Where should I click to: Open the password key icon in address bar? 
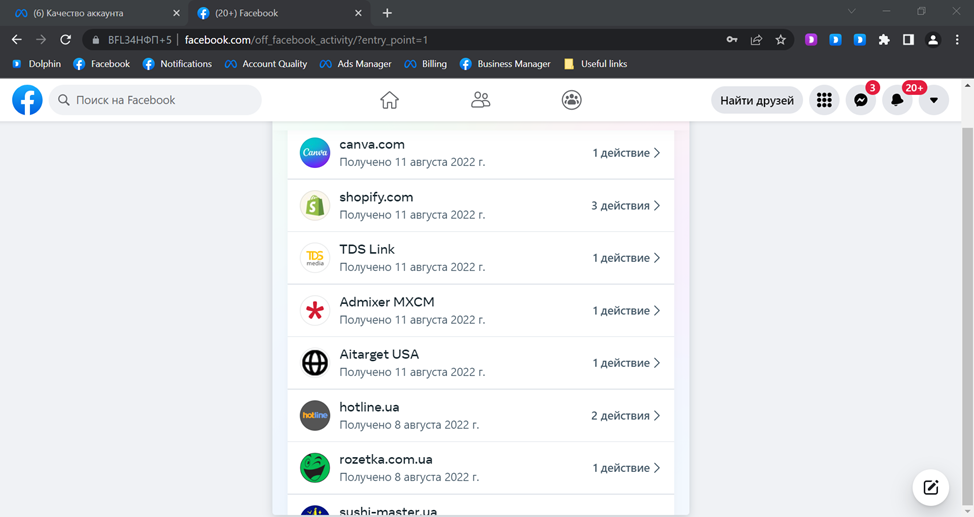tap(732, 40)
